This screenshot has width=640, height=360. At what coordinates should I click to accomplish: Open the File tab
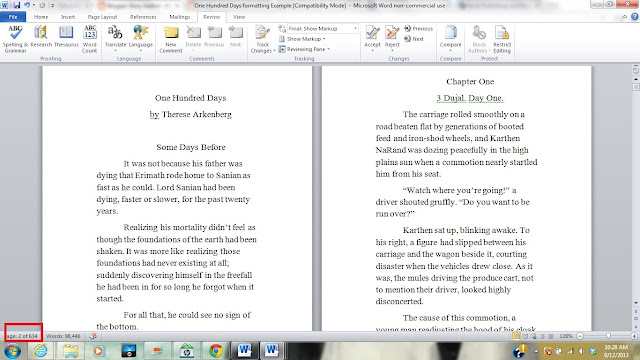click(x=13, y=17)
